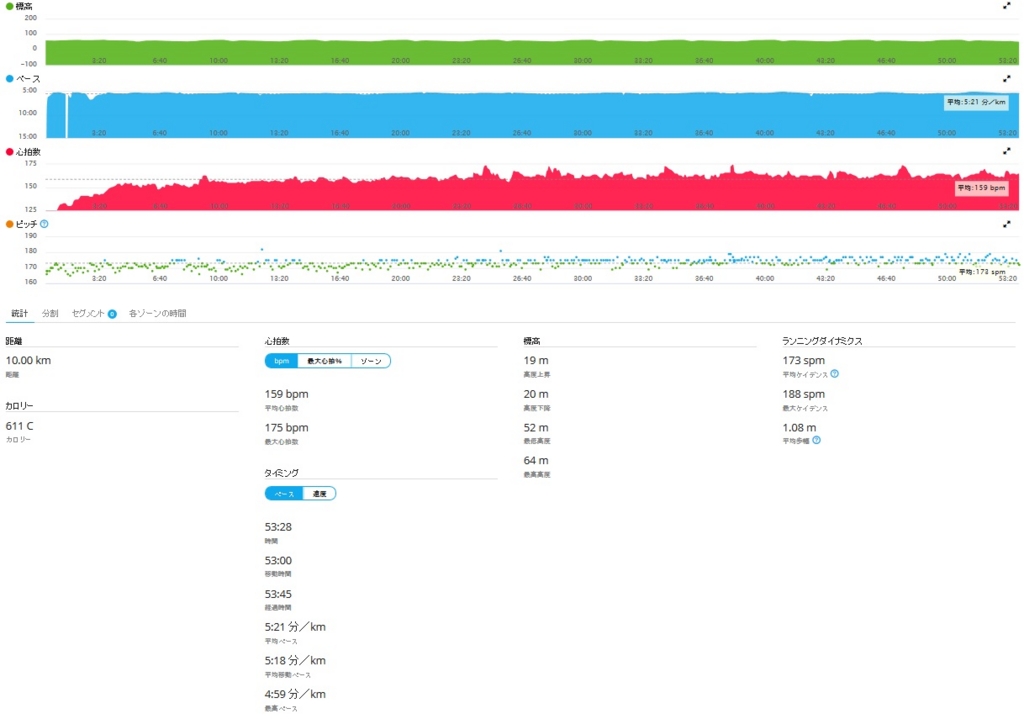Click the green 標高 legend dot
The image size is (1024, 719).
tap(9, 6)
